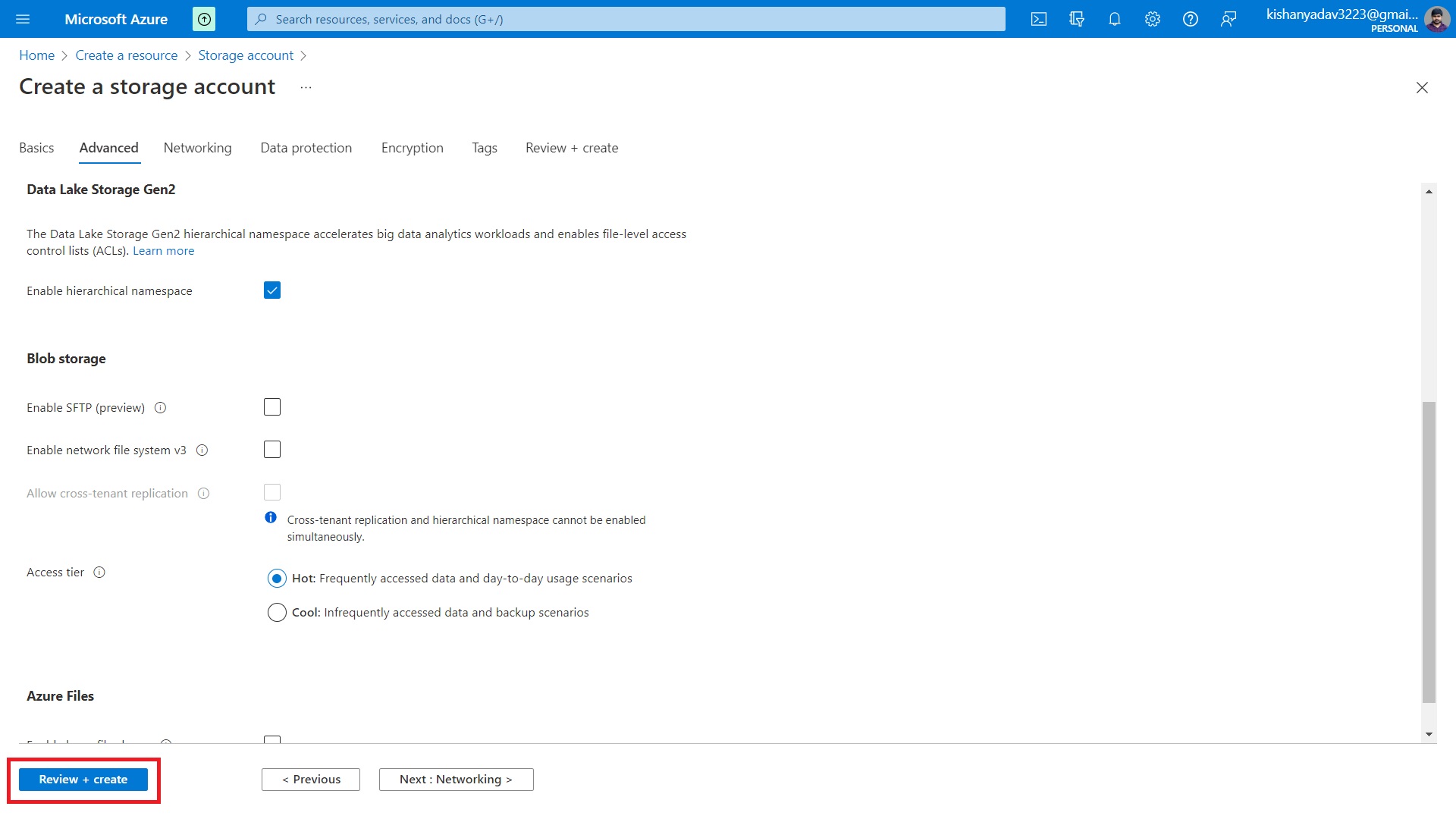Viewport: 1456px width, 819px height.
Task: Click the Allow cross-tenant replication checkbox
Action: coord(272,492)
